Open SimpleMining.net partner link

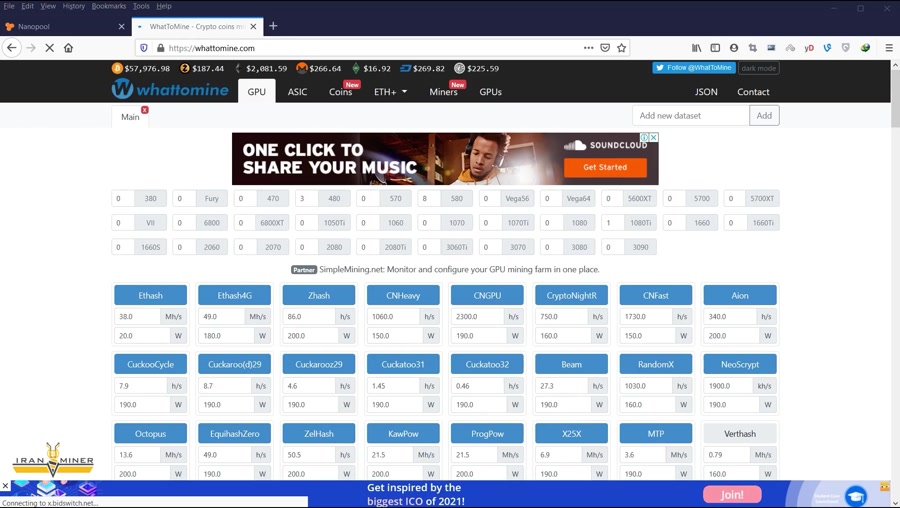coord(459,269)
